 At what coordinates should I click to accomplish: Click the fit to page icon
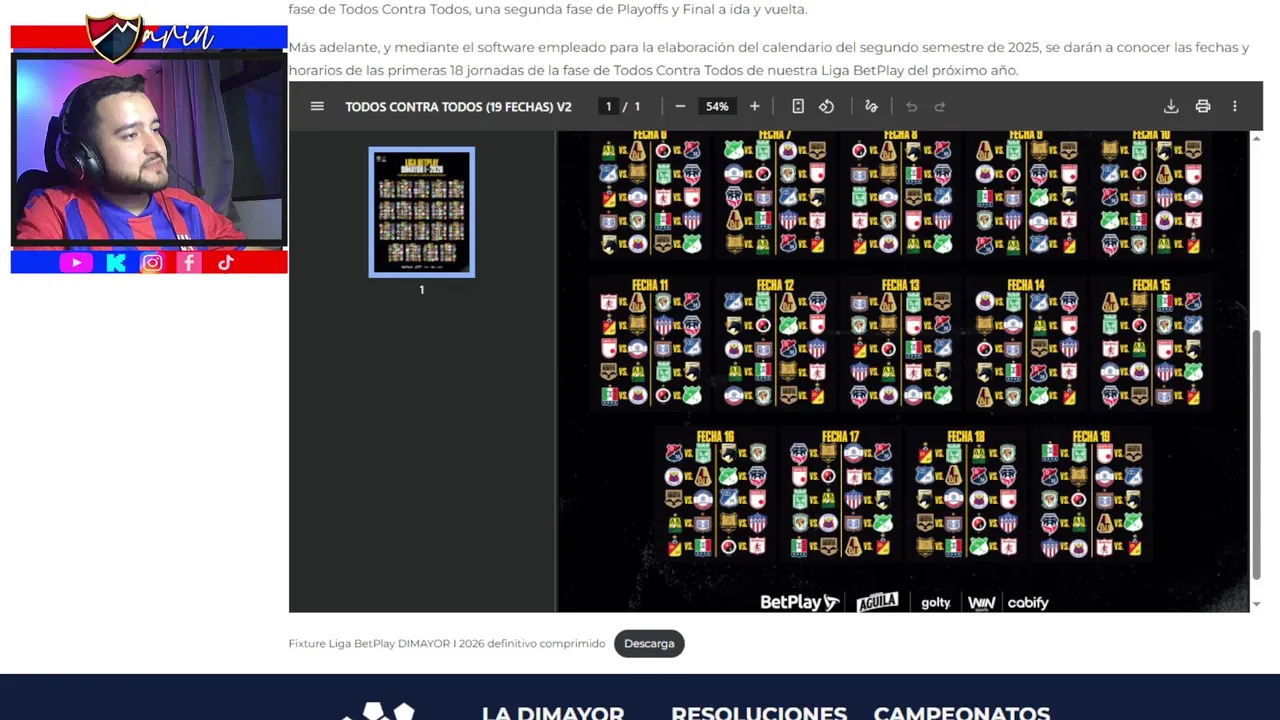tap(798, 106)
